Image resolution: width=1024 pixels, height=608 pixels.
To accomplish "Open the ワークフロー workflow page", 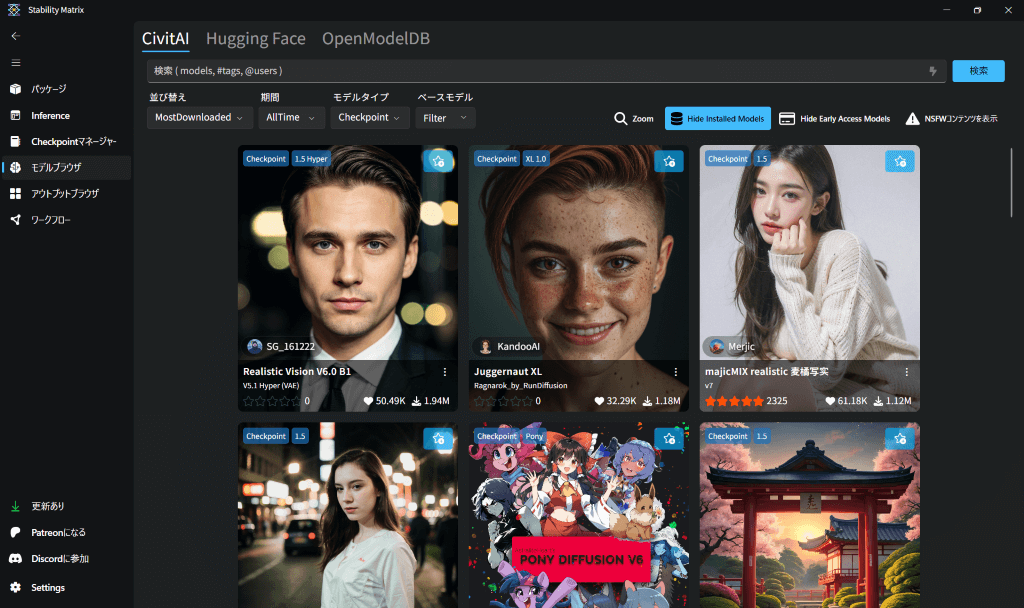I will (50, 219).
